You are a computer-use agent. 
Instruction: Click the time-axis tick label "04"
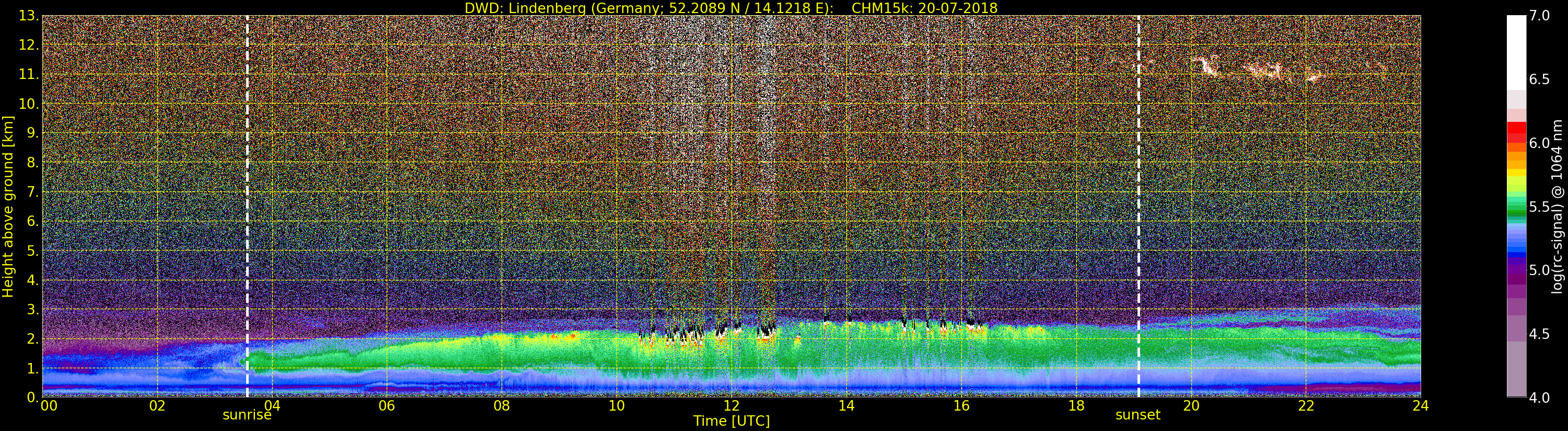(x=272, y=405)
